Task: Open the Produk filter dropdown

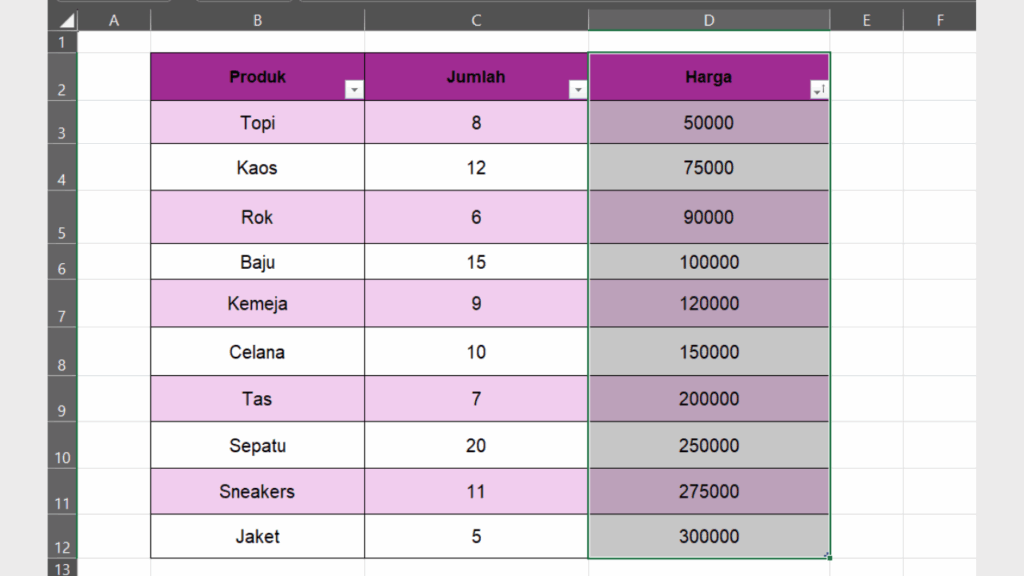Action: 354,90
